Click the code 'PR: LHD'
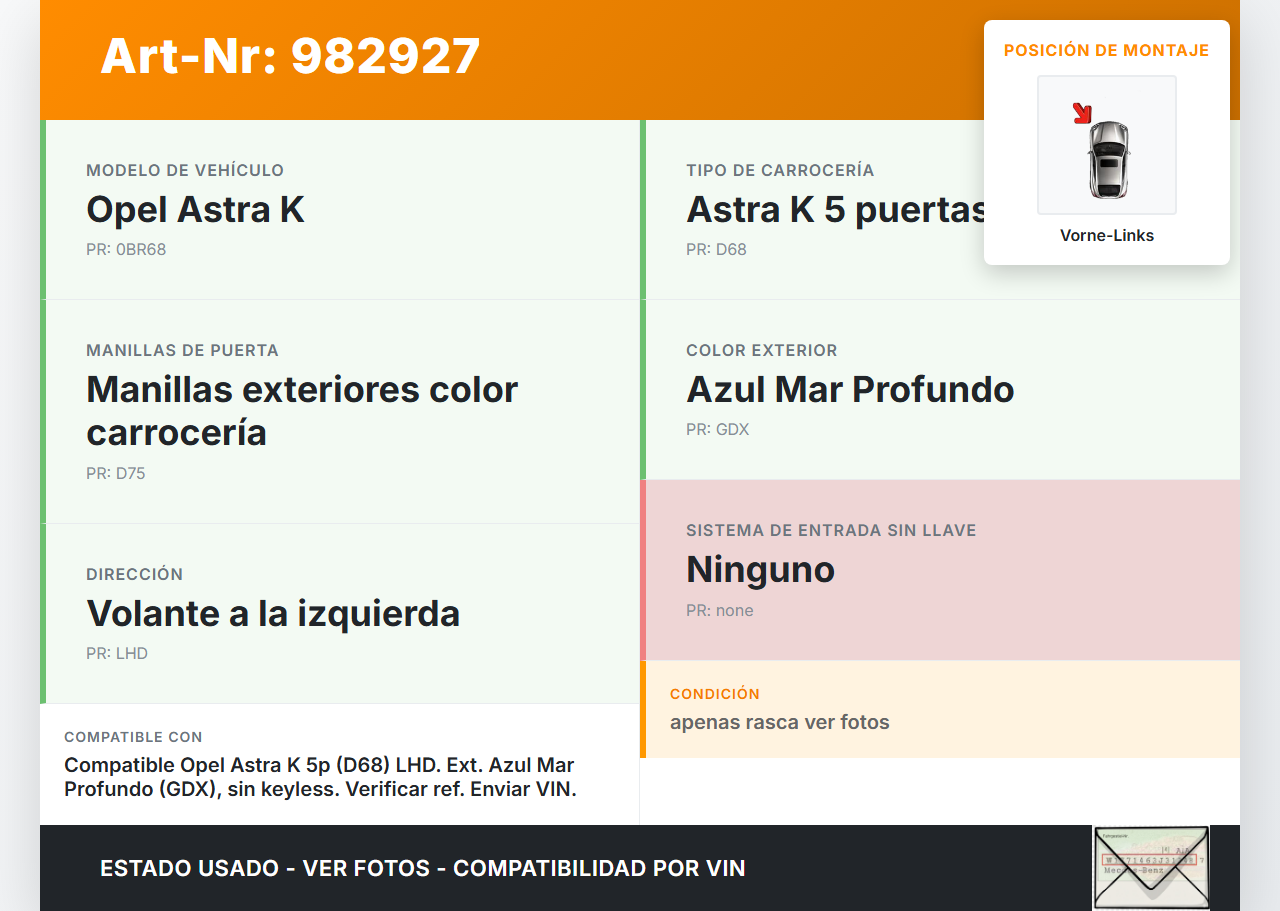The width and height of the screenshot is (1280, 911). 117,653
